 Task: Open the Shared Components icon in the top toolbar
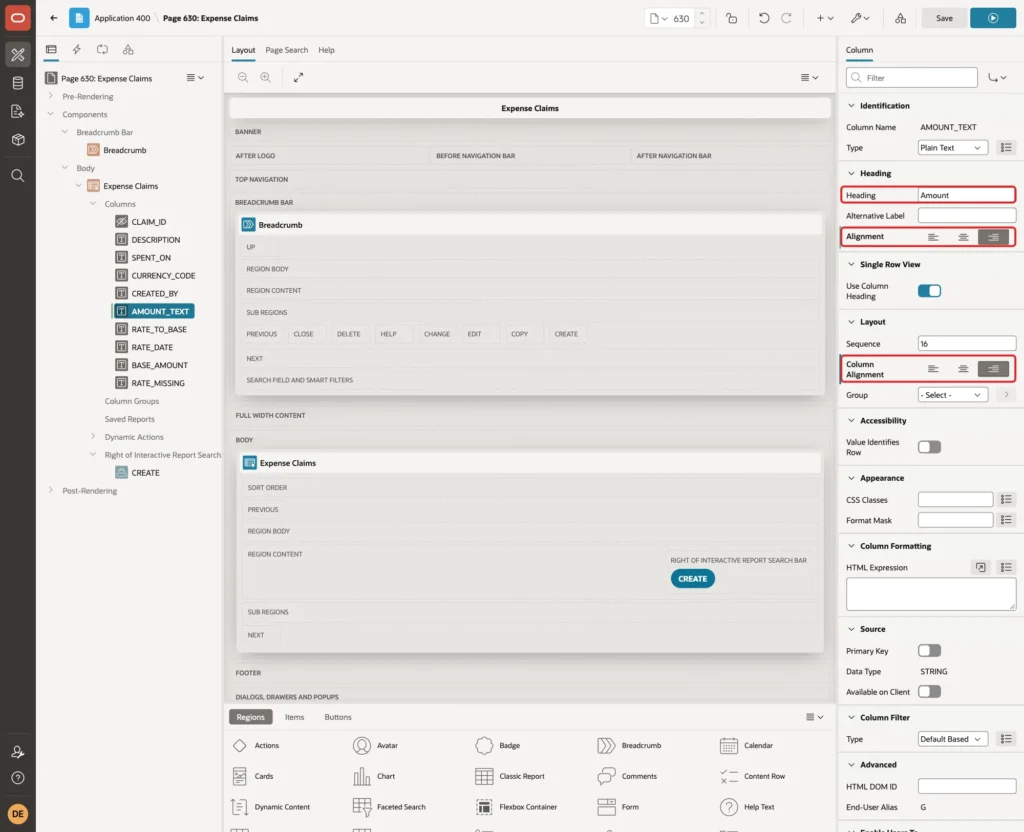tap(901, 18)
